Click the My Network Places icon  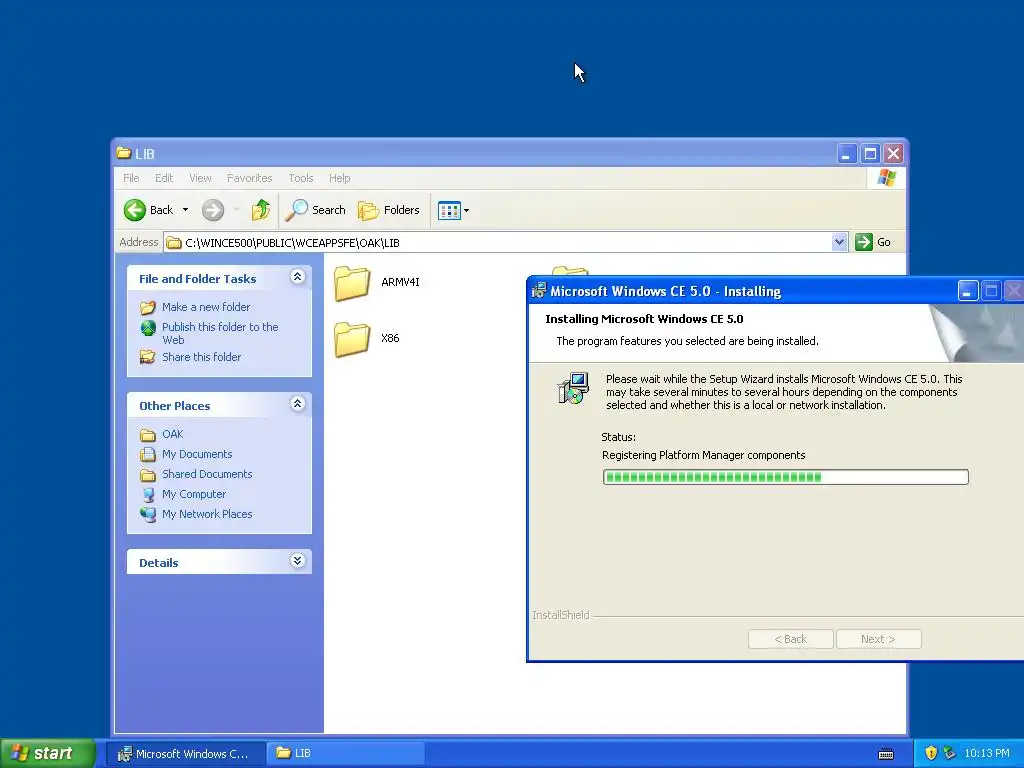pyautogui.click(x=148, y=514)
